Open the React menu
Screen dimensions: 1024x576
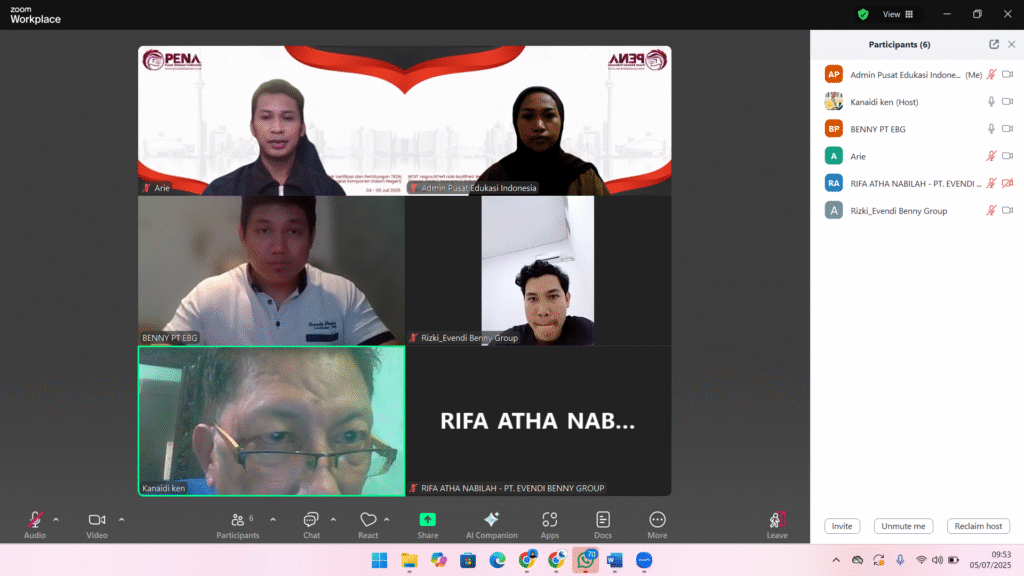(368, 524)
